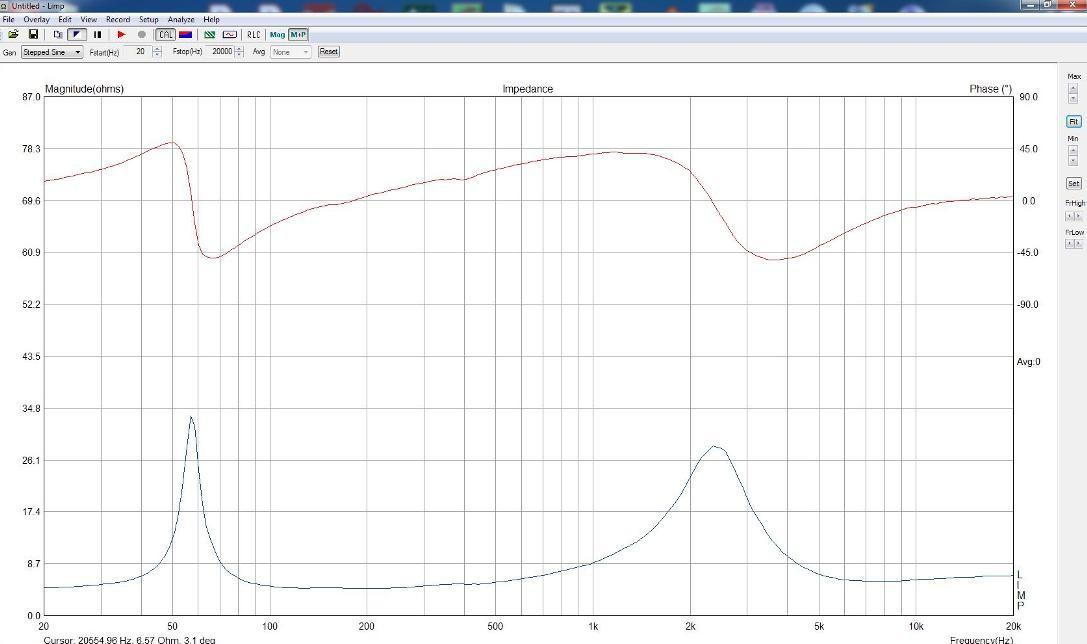Click the Reset button
The image size is (1087, 644).
pyautogui.click(x=329, y=52)
